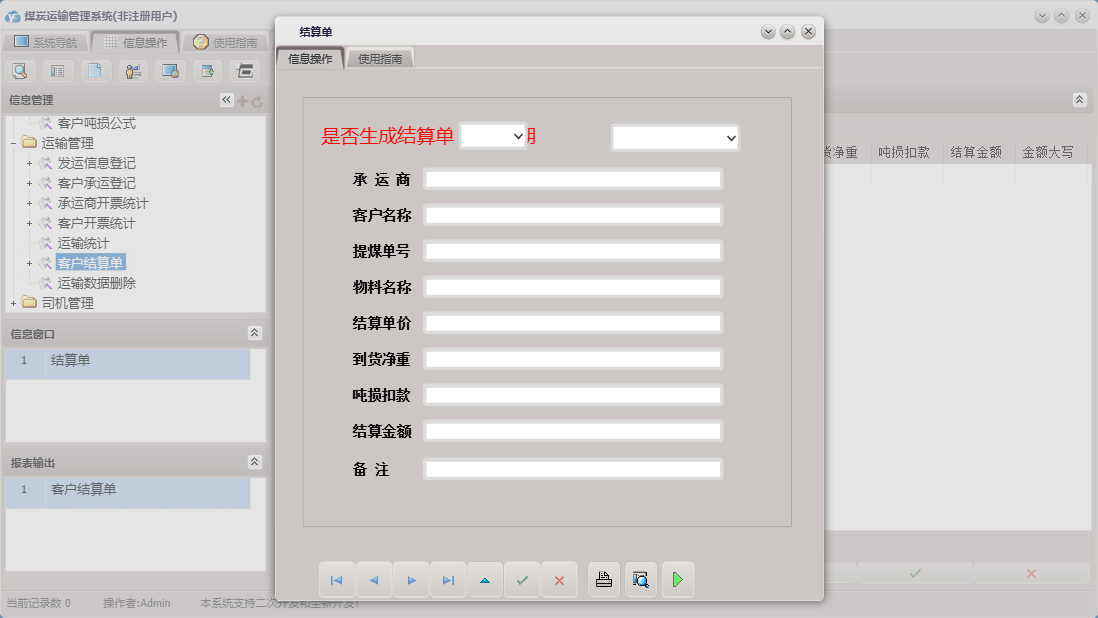Image resolution: width=1098 pixels, height=618 pixels.
Task: Confirm with the green checkmark in the dialog
Action: 522,579
